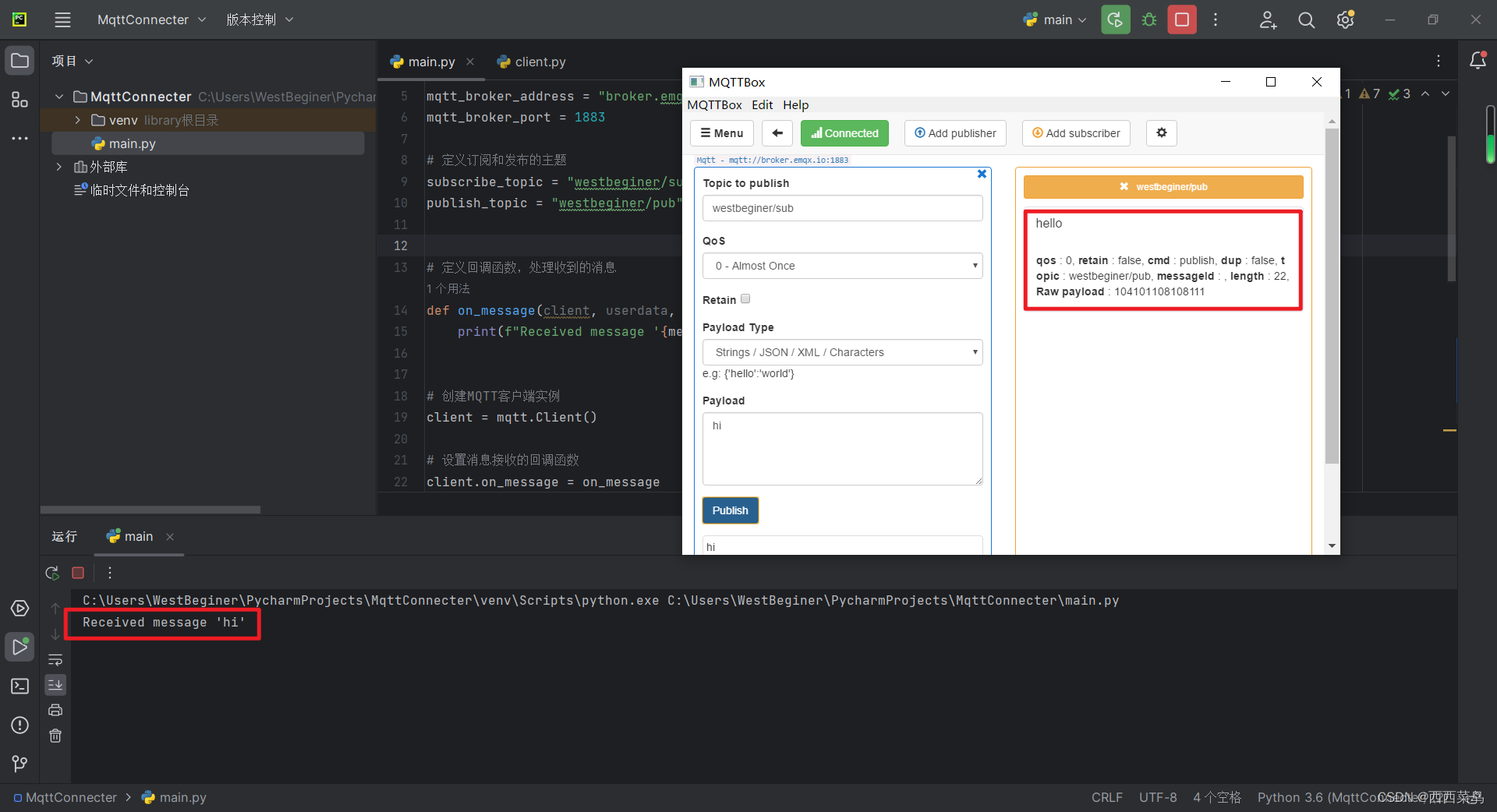This screenshot has height=812, width=1497.
Task: Open the project view dropdown
Action: pos(72,61)
